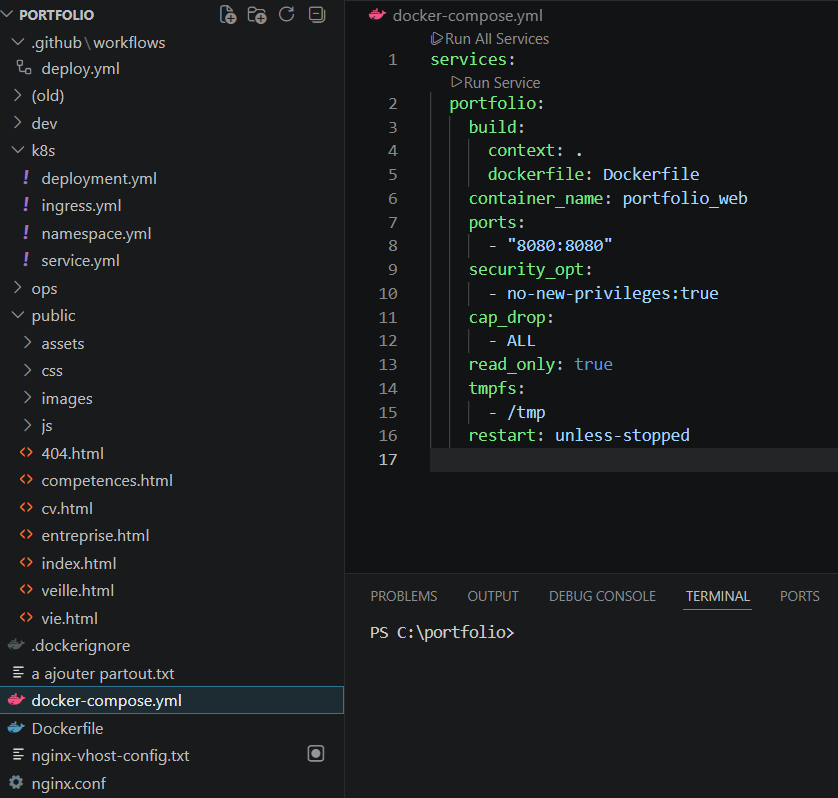Screen dimensions: 838x798
Task: Expand the assets folder
Action: click(28, 343)
